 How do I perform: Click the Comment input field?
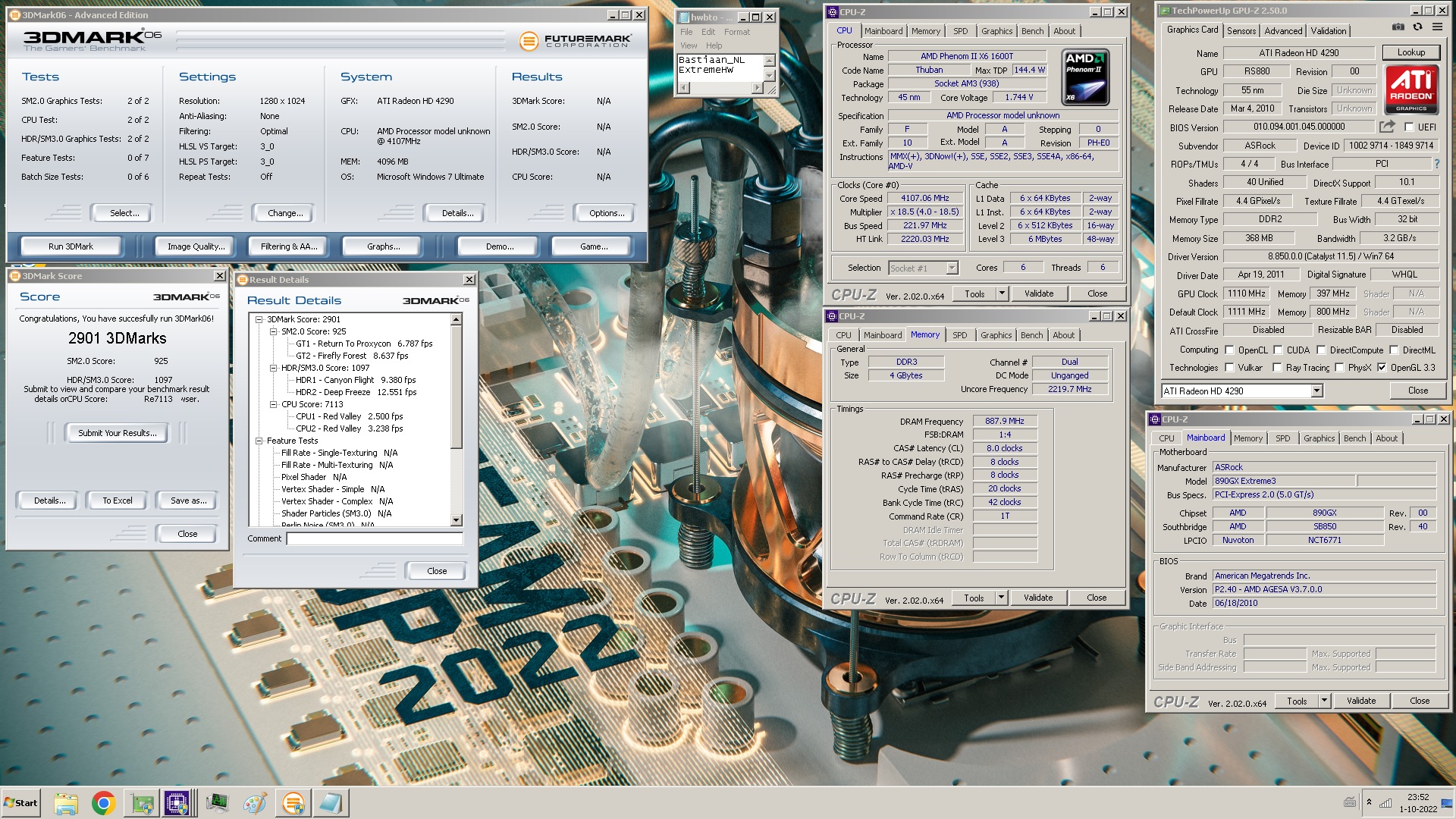pyautogui.click(x=375, y=538)
